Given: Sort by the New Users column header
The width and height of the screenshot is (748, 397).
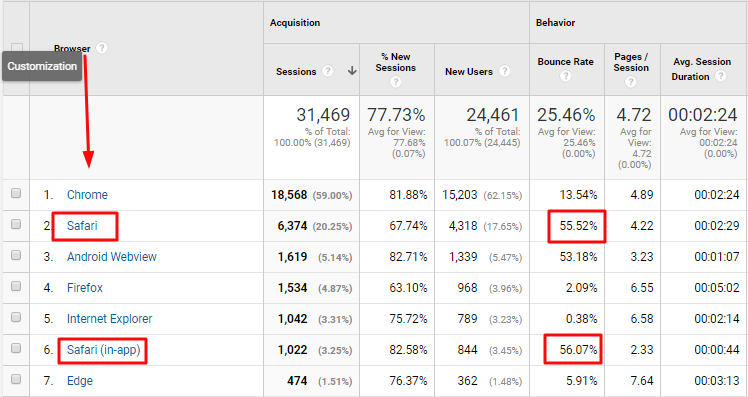Looking at the screenshot, I should (x=468, y=72).
